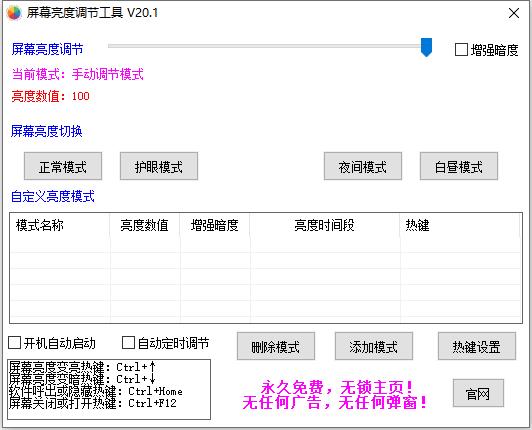Click the 增强暗度 column header in table
The width and height of the screenshot is (532, 430).
(x=215, y=225)
